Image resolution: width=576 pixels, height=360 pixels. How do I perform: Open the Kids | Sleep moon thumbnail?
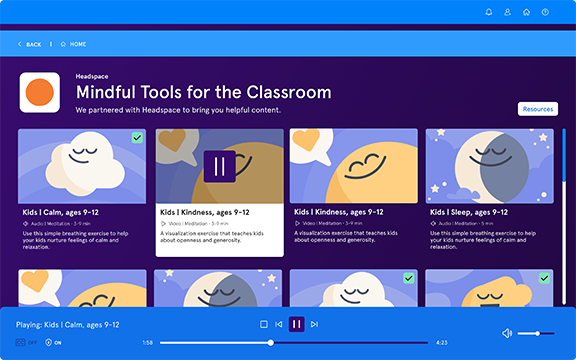pos(489,166)
